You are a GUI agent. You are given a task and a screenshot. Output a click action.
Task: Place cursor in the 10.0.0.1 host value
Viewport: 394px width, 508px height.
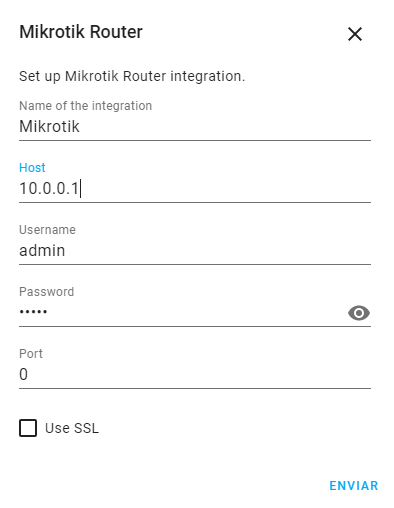click(49, 188)
